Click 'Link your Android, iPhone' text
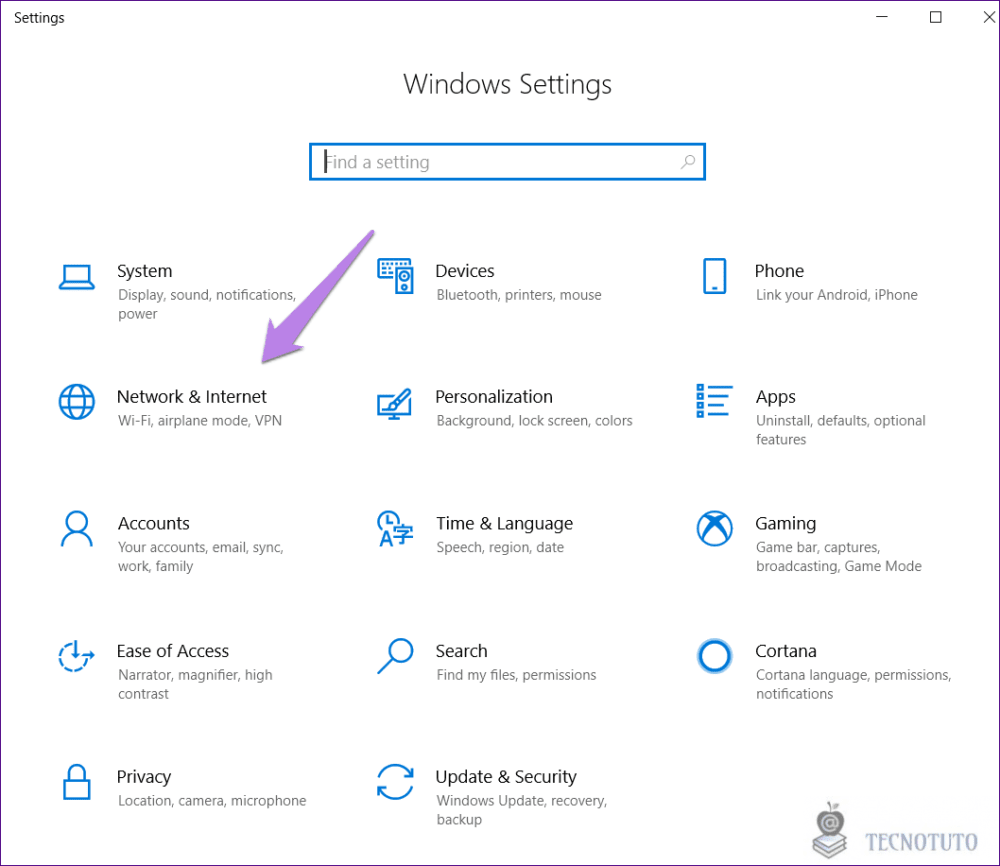1000x866 pixels. click(x=837, y=295)
